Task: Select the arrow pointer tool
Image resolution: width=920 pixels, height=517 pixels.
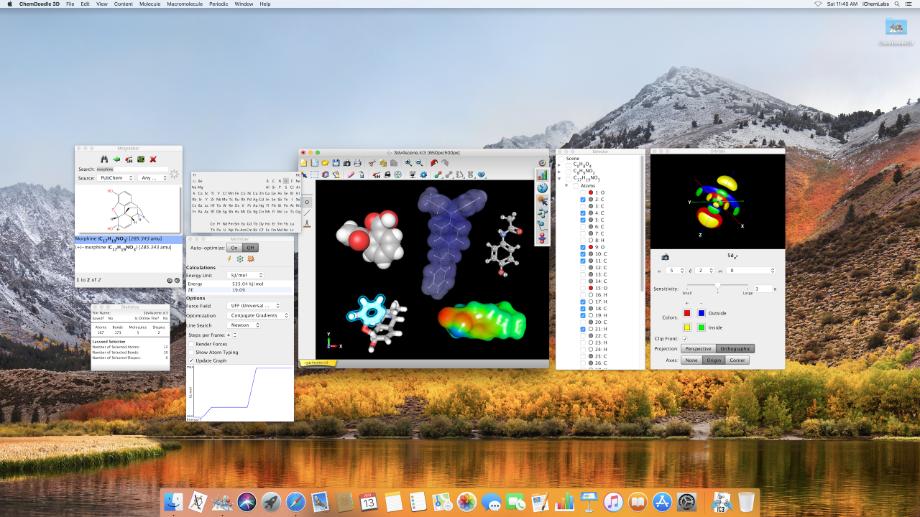Action: 304,174
